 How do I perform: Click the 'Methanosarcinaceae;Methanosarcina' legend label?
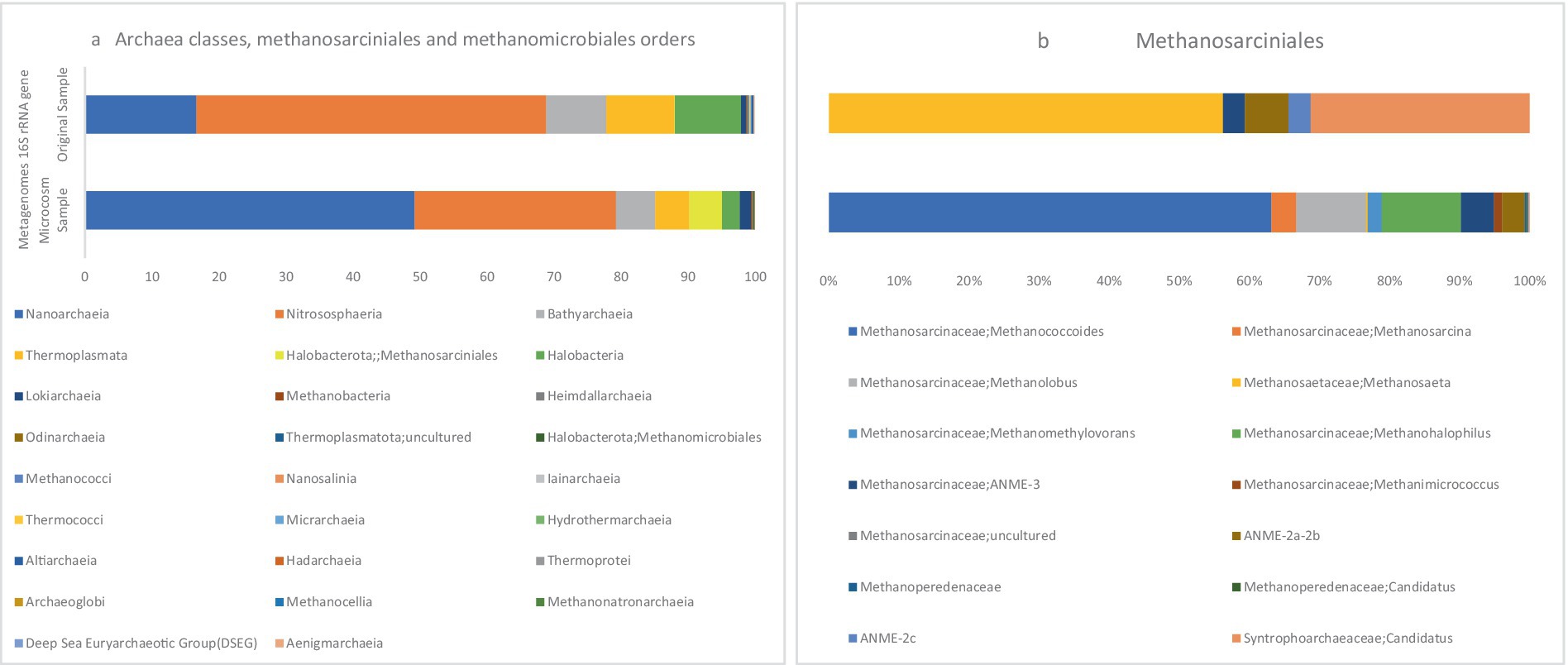click(1357, 332)
